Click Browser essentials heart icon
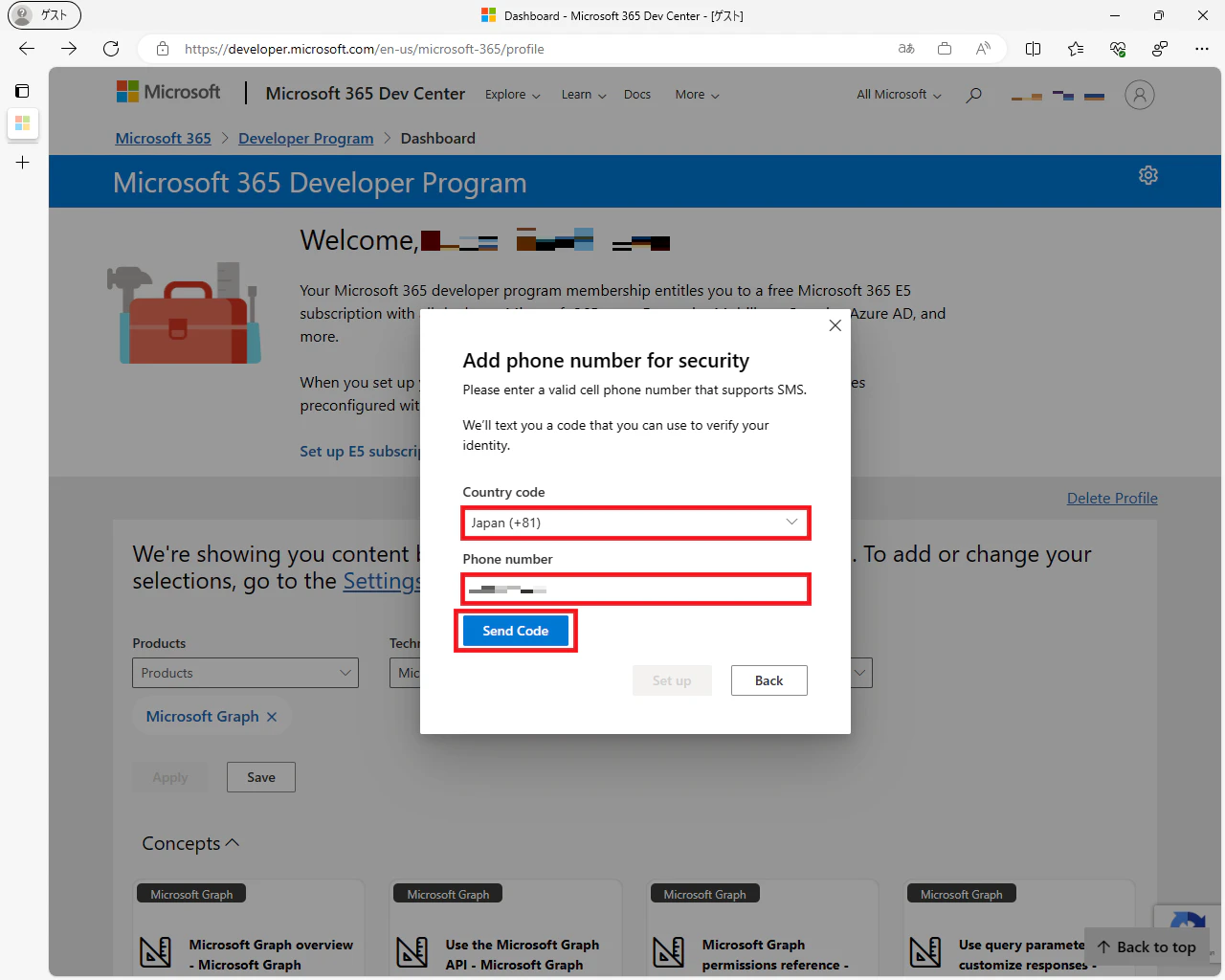The width and height of the screenshot is (1225, 980). [1117, 49]
